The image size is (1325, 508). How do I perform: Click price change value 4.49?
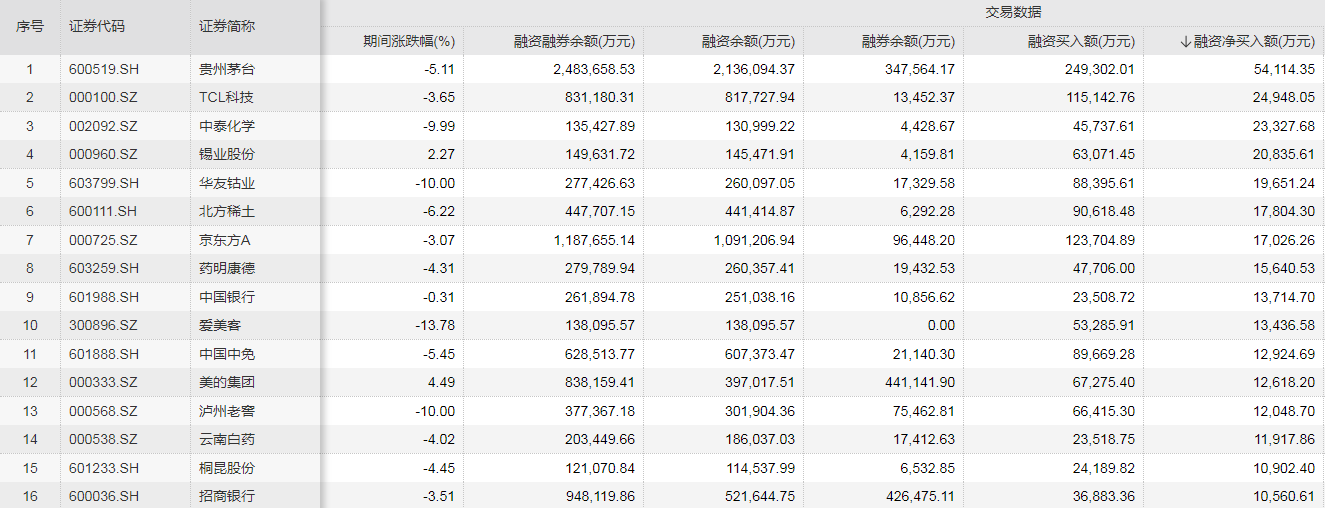442,382
